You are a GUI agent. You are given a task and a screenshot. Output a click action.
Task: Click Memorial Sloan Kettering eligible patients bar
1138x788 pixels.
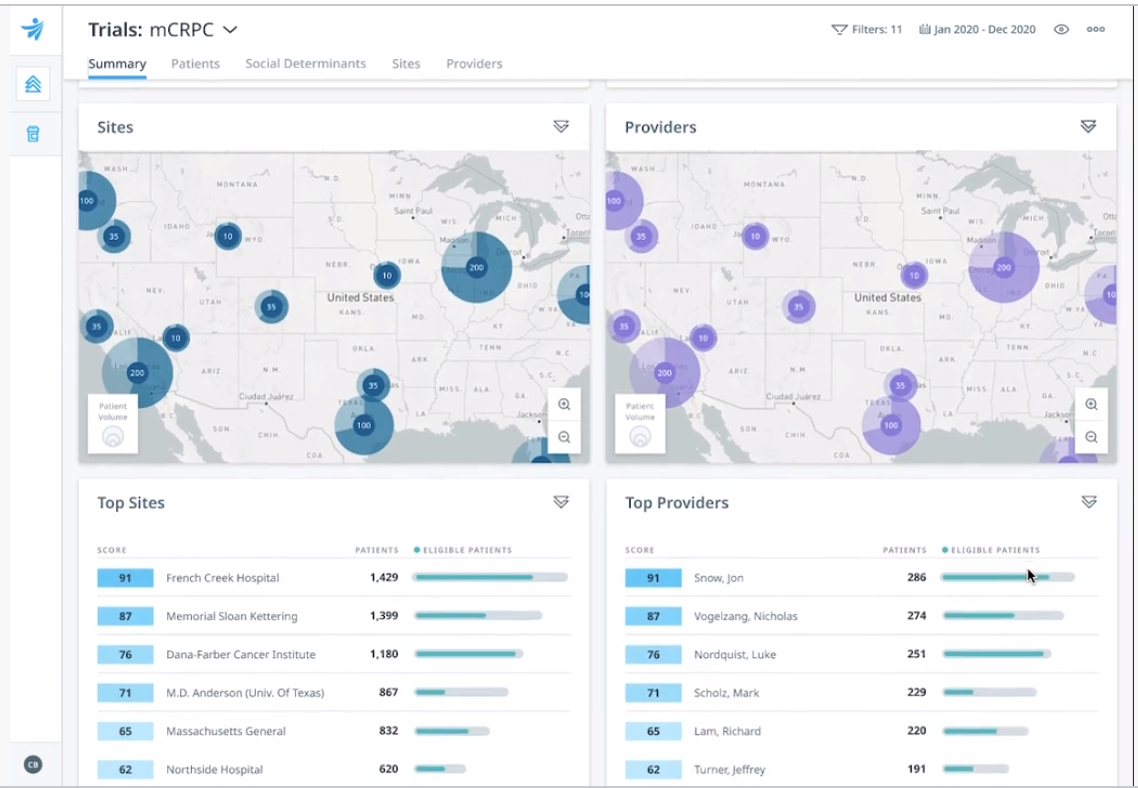click(x=478, y=616)
